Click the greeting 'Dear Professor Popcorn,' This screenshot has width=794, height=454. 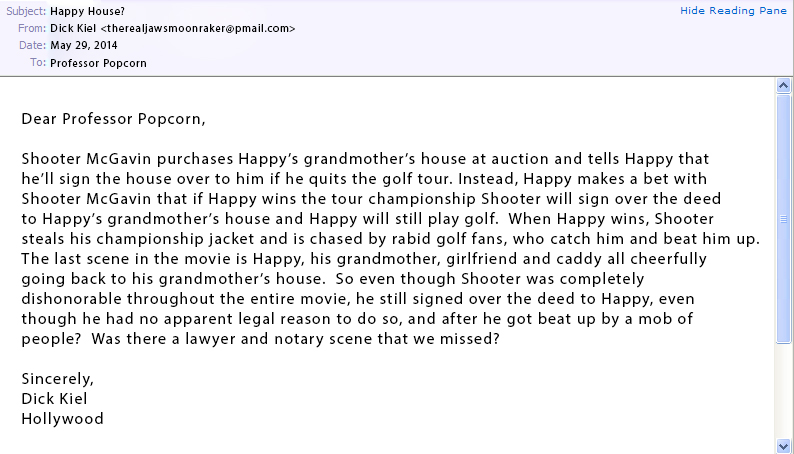pyautogui.click(x=113, y=119)
